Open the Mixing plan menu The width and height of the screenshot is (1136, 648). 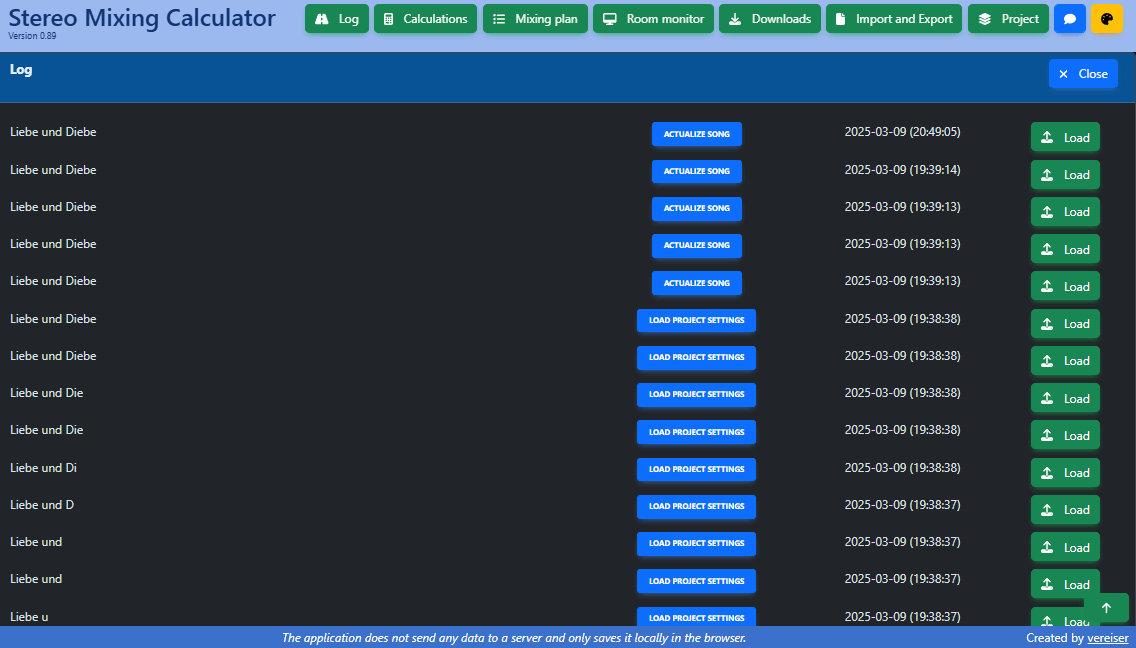[535, 19]
